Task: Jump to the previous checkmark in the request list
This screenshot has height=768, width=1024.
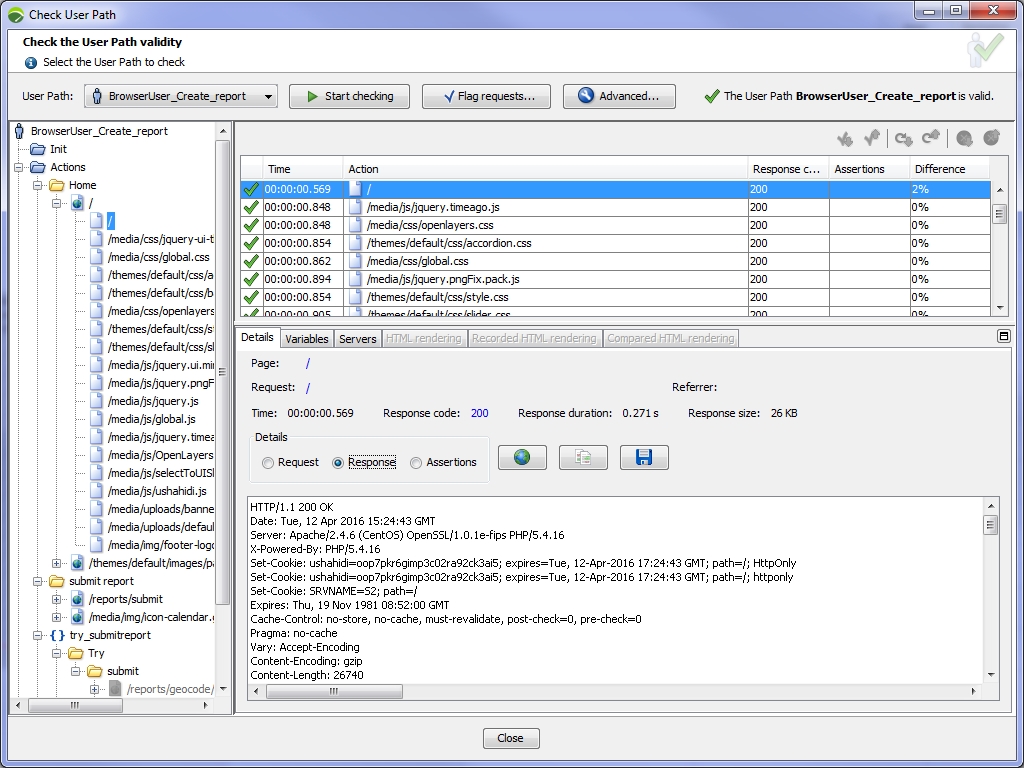Action: pos(871,138)
